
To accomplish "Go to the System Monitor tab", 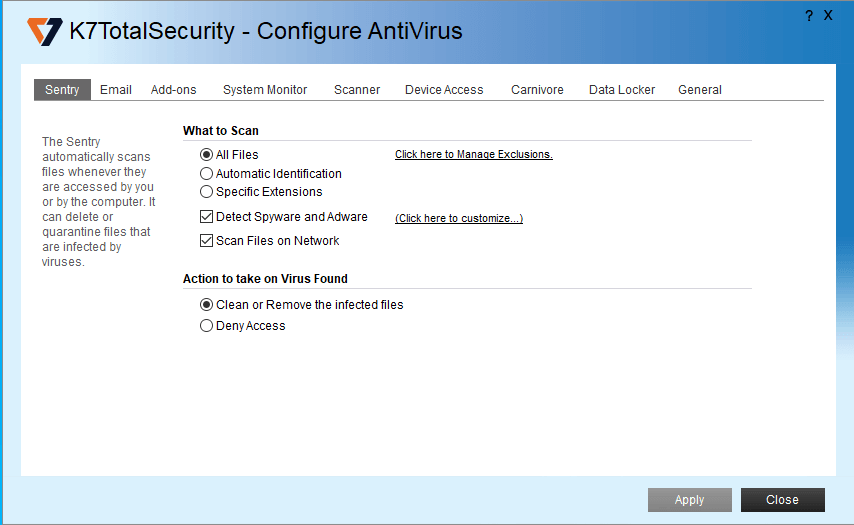I will click(x=265, y=90).
